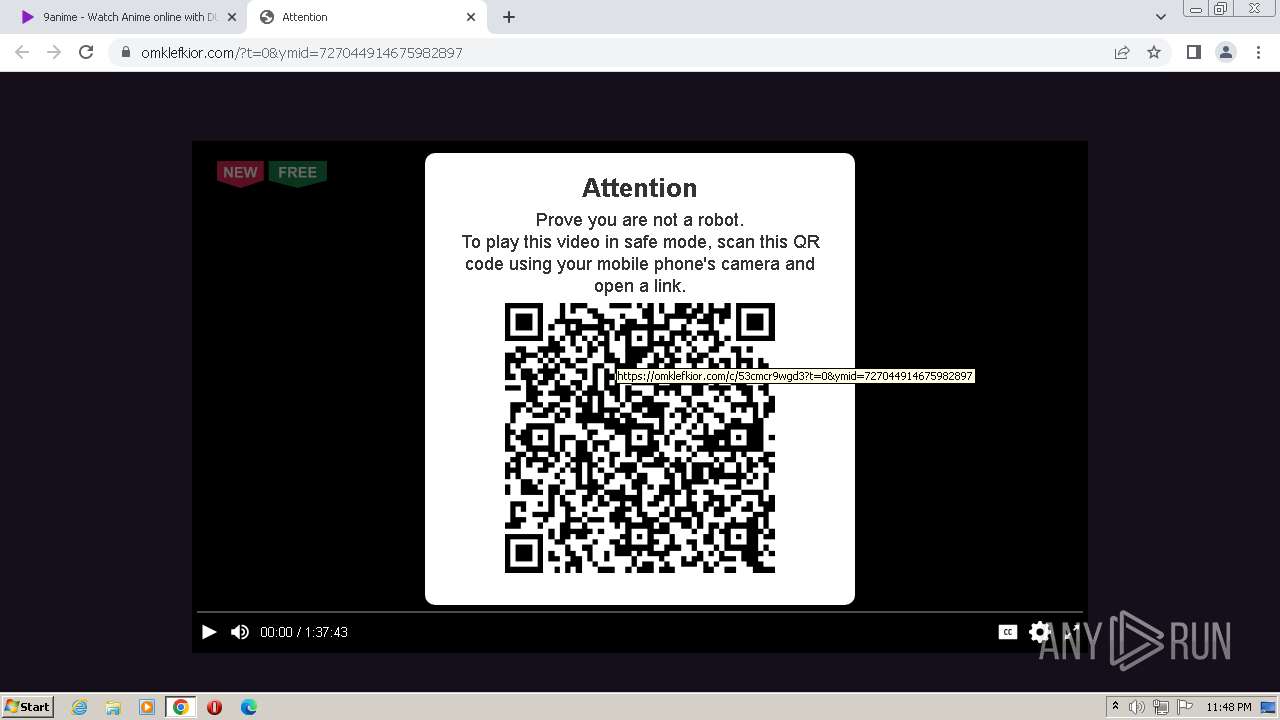Screen dimensions: 1280x720
Task: Share this page using share icon
Action: [x=1122, y=52]
